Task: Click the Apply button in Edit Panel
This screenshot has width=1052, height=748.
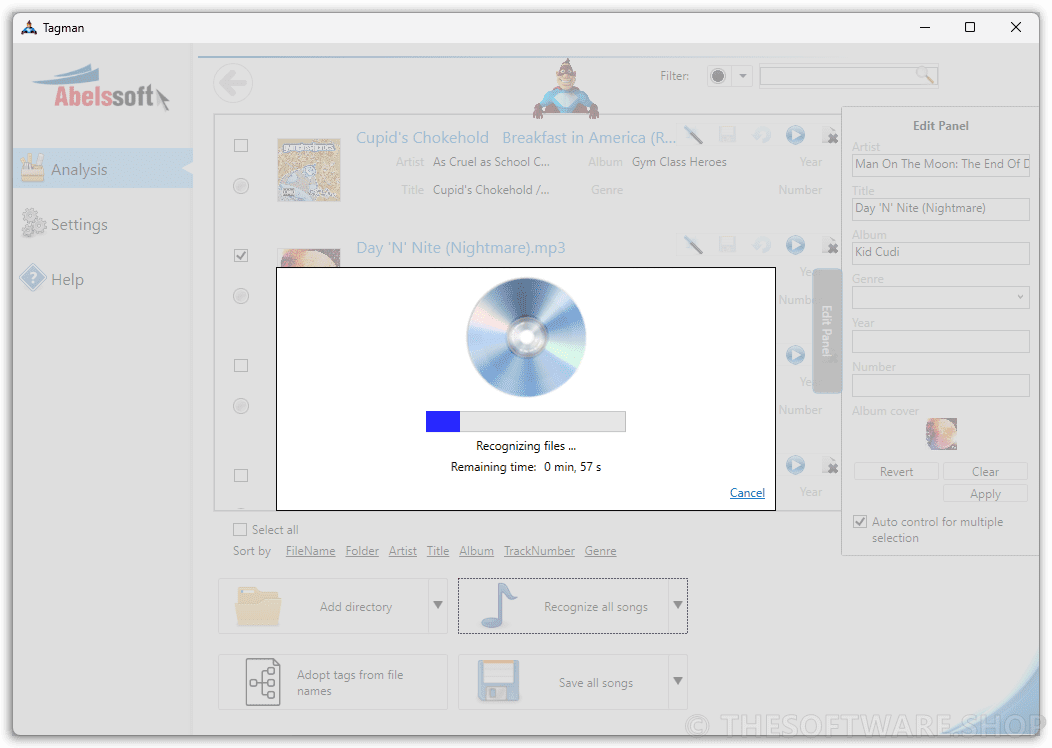Action: point(985,494)
